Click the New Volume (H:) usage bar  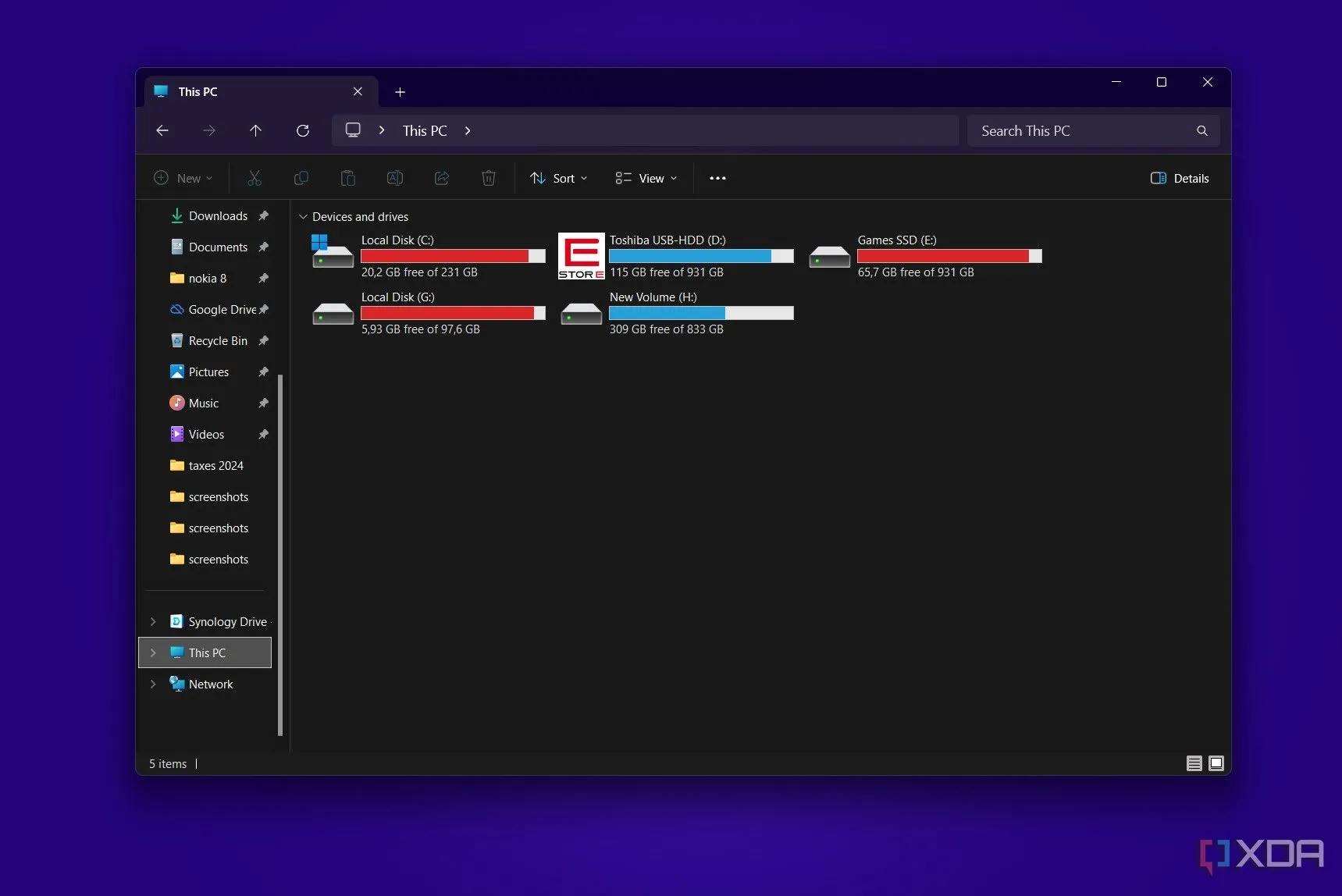coord(701,313)
